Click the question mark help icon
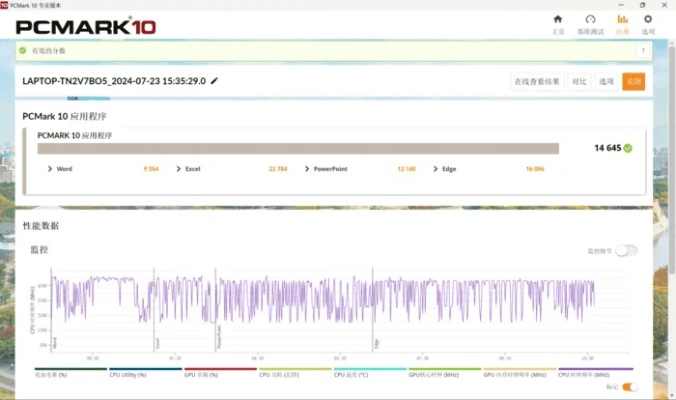 click(642, 51)
